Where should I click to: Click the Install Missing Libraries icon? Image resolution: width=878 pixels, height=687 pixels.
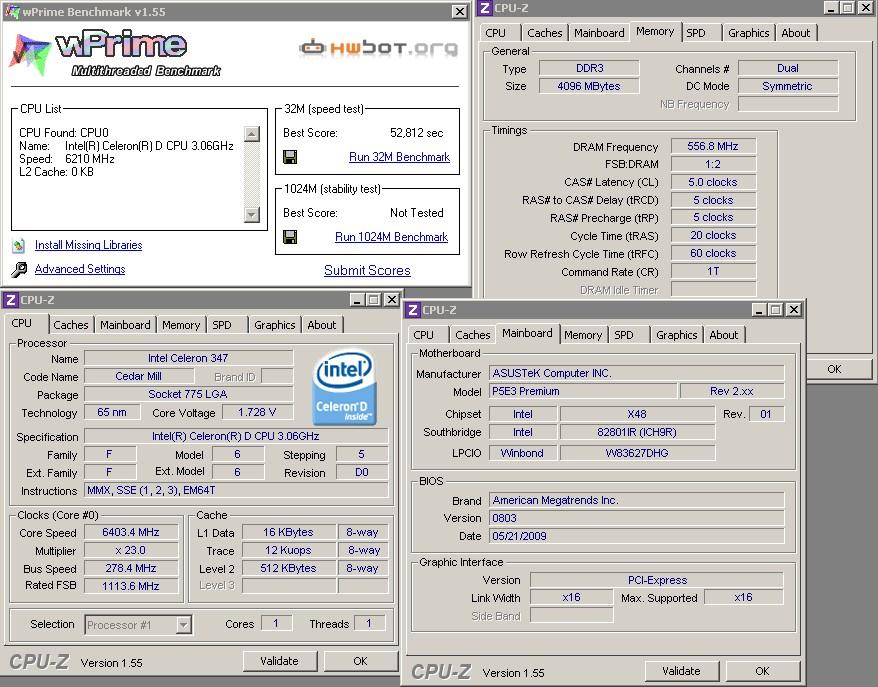tap(18, 245)
